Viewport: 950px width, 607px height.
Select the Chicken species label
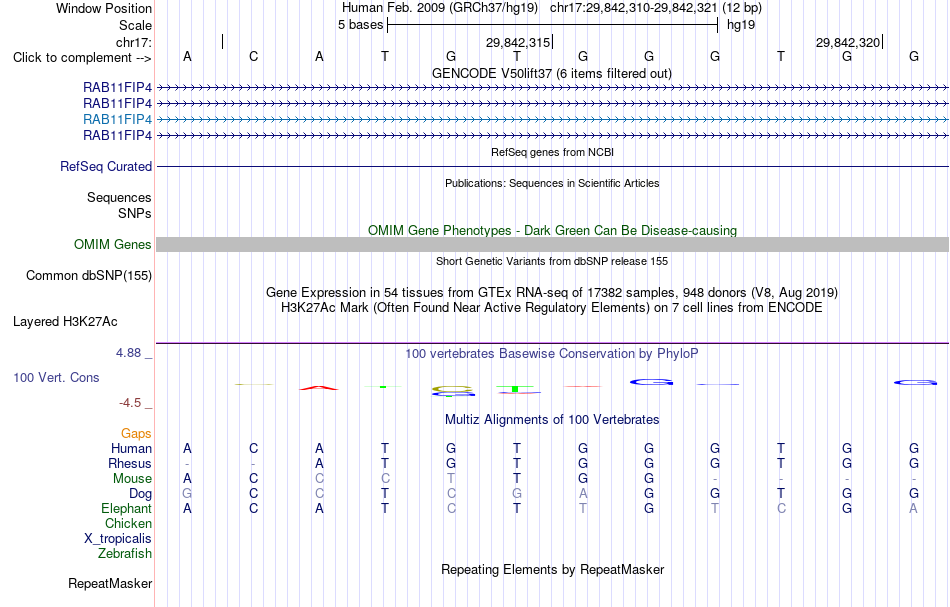click(x=128, y=523)
